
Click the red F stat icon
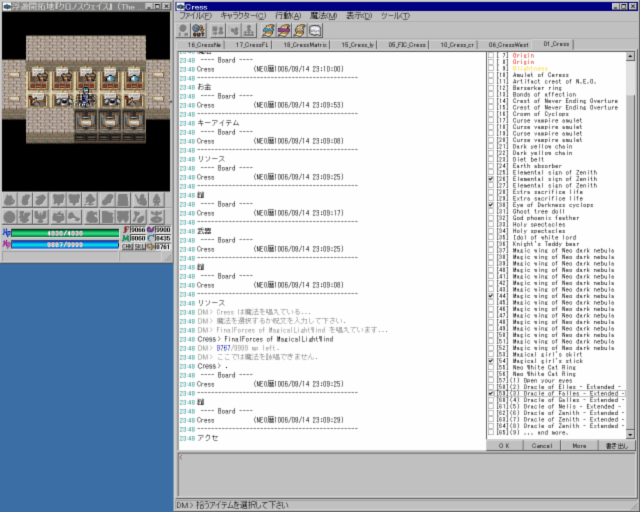point(126,230)
